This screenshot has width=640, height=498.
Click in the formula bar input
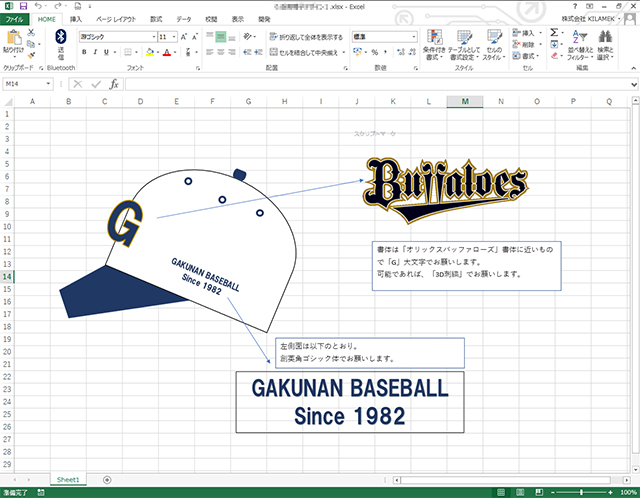(x=378, y=84)
